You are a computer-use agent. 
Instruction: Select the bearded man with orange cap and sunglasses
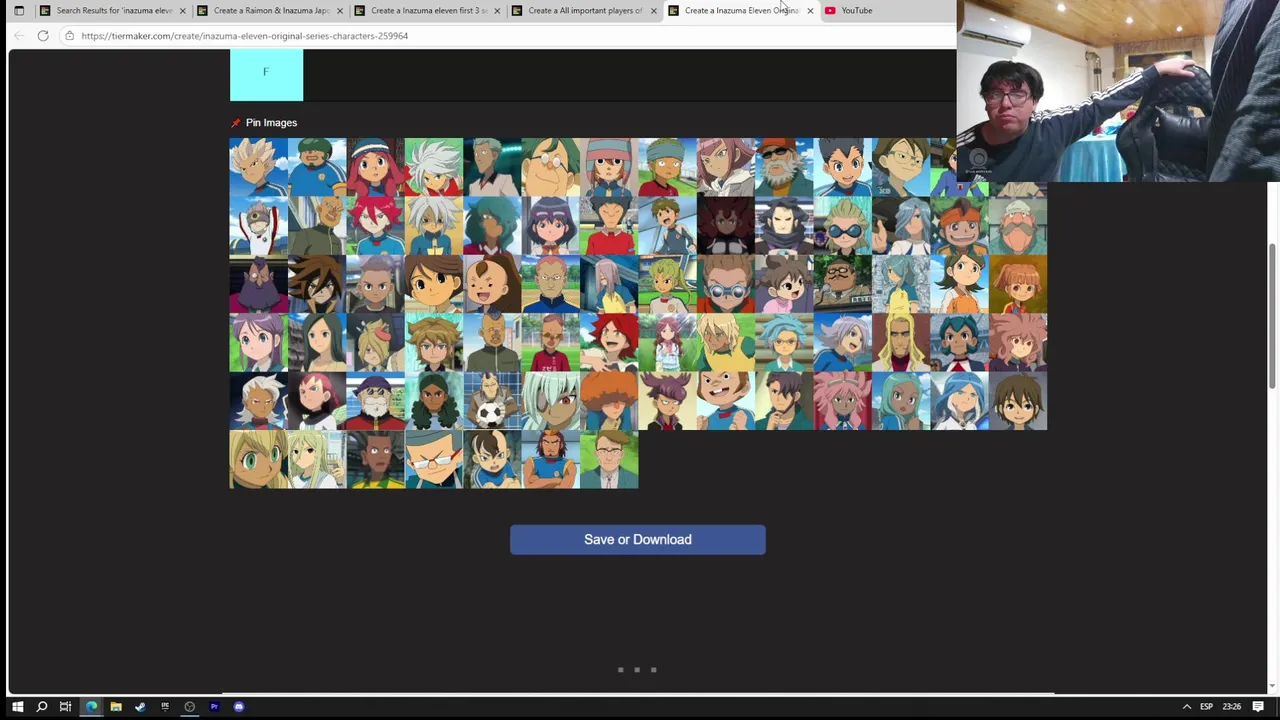pos(784,167)
